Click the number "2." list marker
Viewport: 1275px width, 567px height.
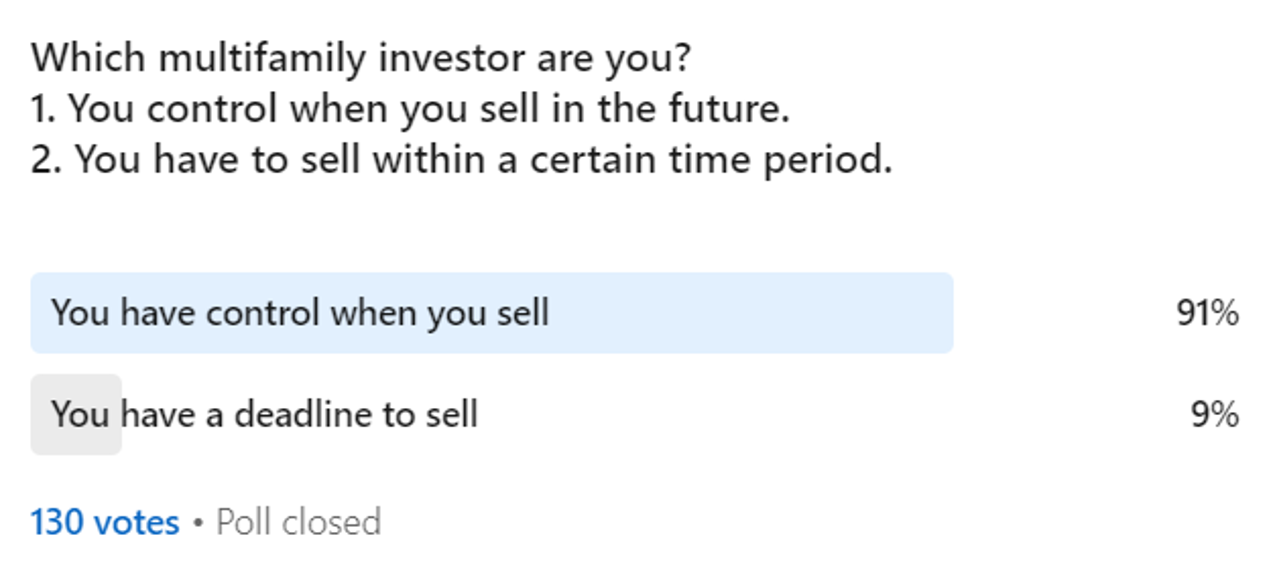point(46,159)
